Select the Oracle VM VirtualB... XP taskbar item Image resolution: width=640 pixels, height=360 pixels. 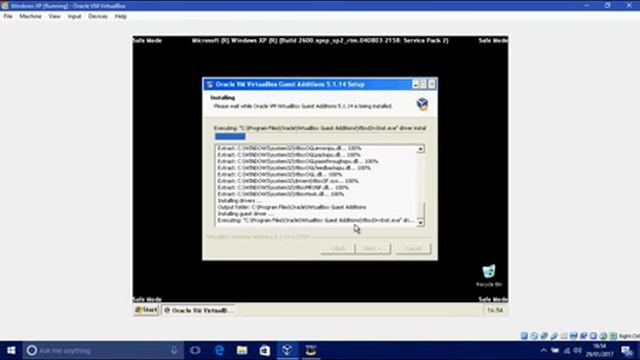pos(198,311)
